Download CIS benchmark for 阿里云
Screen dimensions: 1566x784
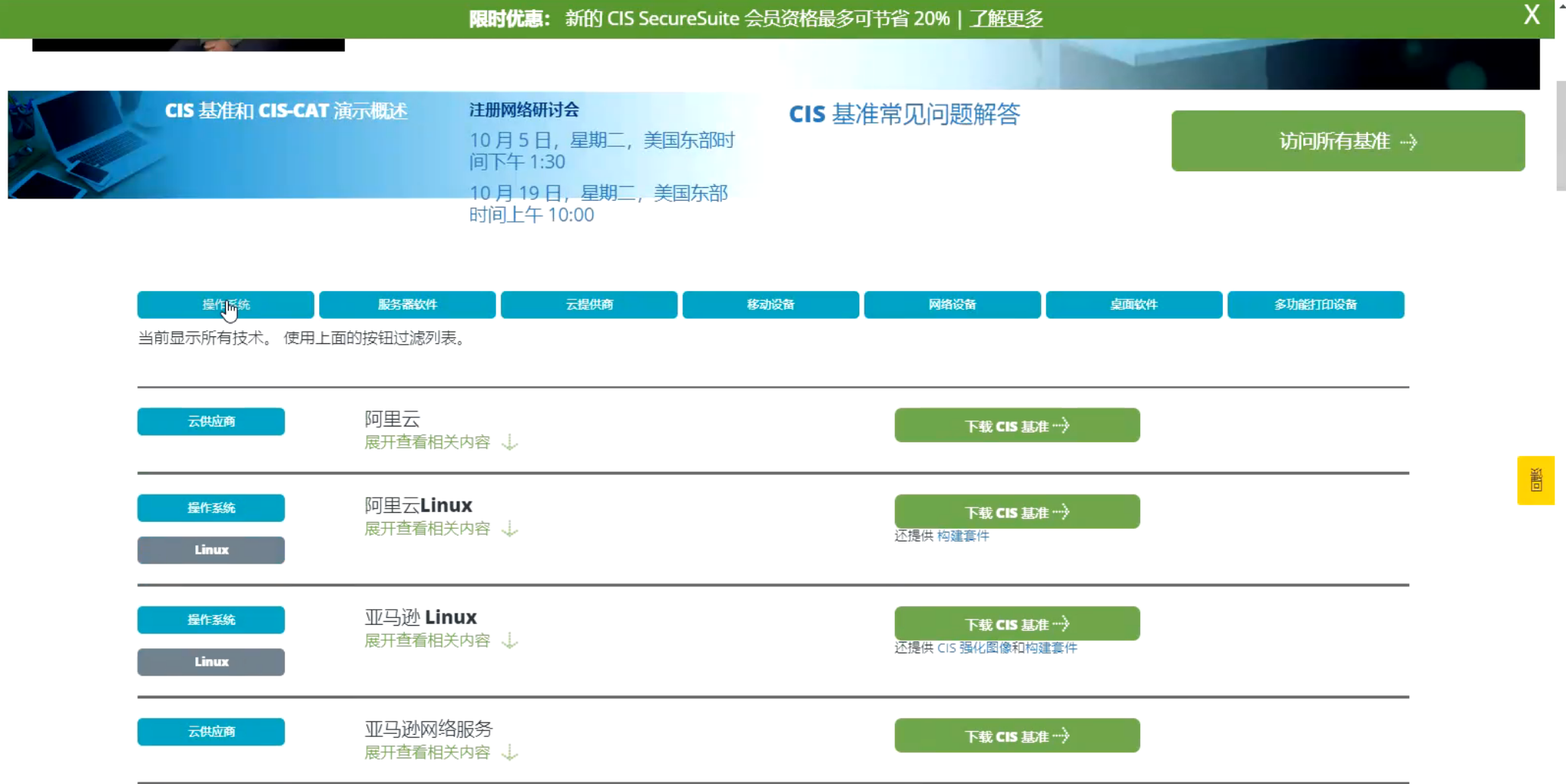[x=1017, y=426]
